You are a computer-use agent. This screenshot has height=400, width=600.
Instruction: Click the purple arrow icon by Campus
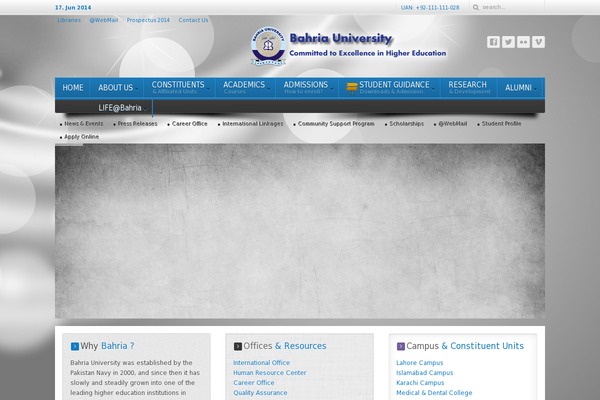pos(401,346)
